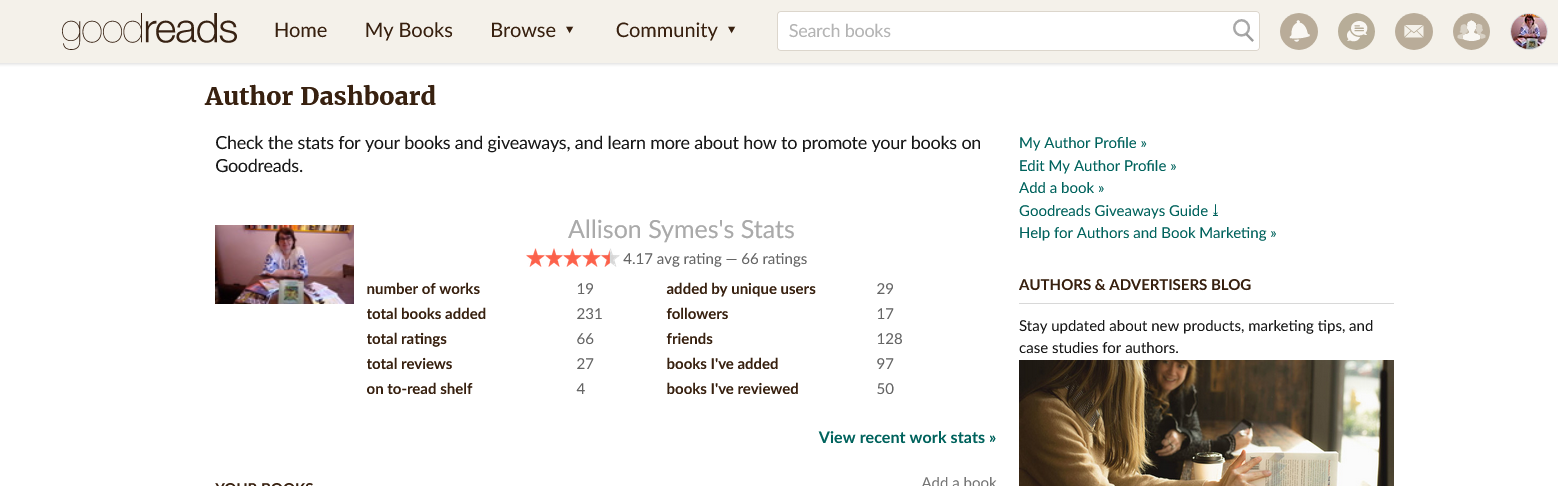
Task: Open the My Books menu item
Action: coord(408,31)
